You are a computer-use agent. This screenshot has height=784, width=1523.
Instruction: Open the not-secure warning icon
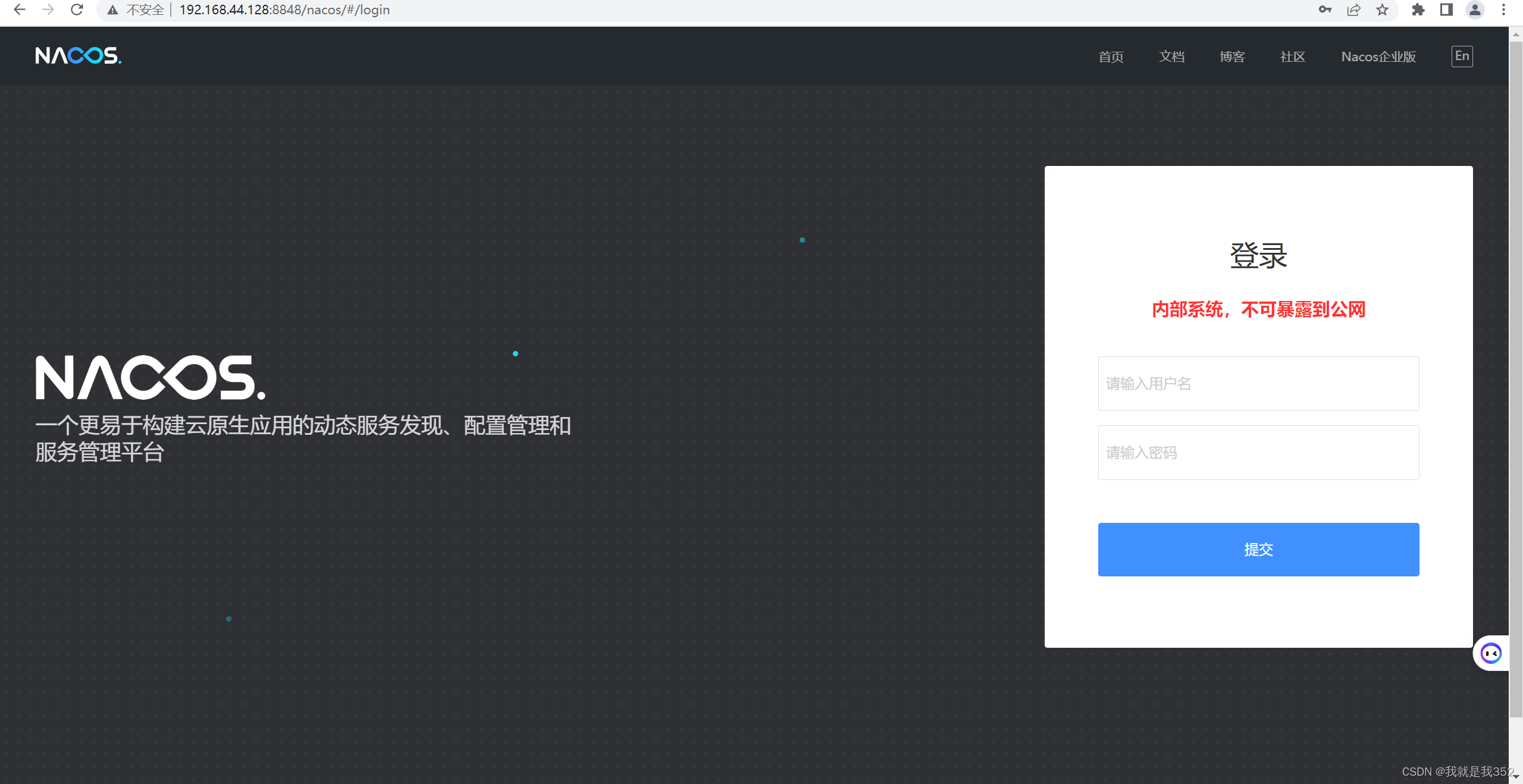(112, 10)
